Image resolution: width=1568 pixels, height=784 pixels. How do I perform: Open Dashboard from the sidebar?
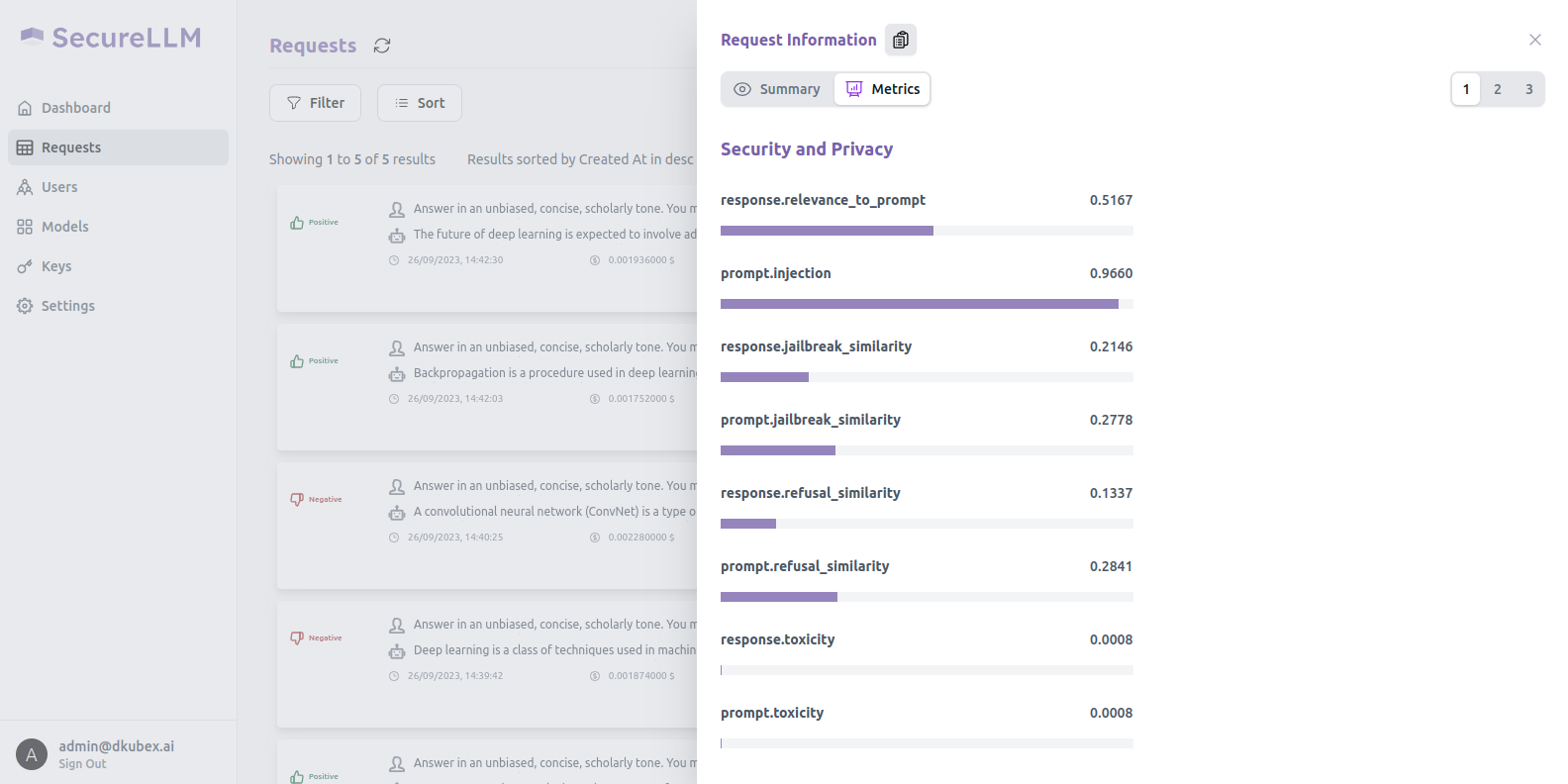click(x=75, y=108)
